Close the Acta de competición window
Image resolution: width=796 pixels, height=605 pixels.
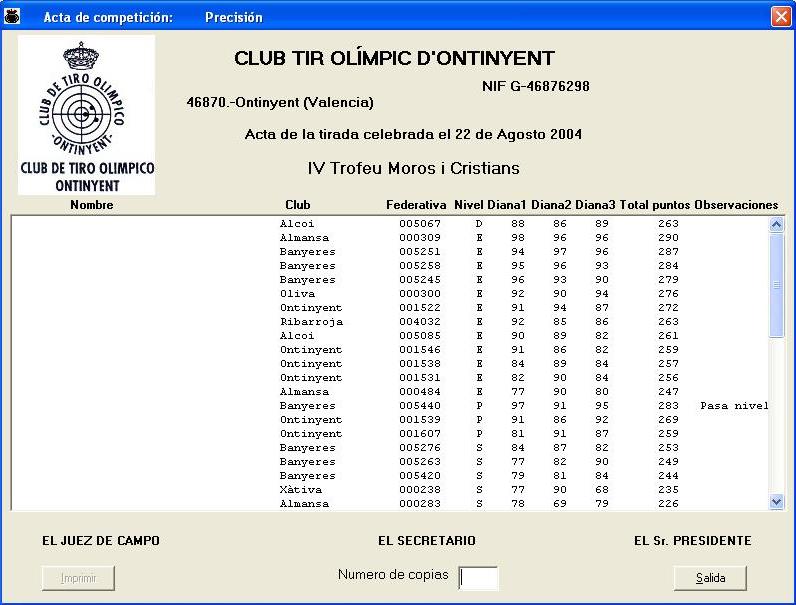(780, 16)
